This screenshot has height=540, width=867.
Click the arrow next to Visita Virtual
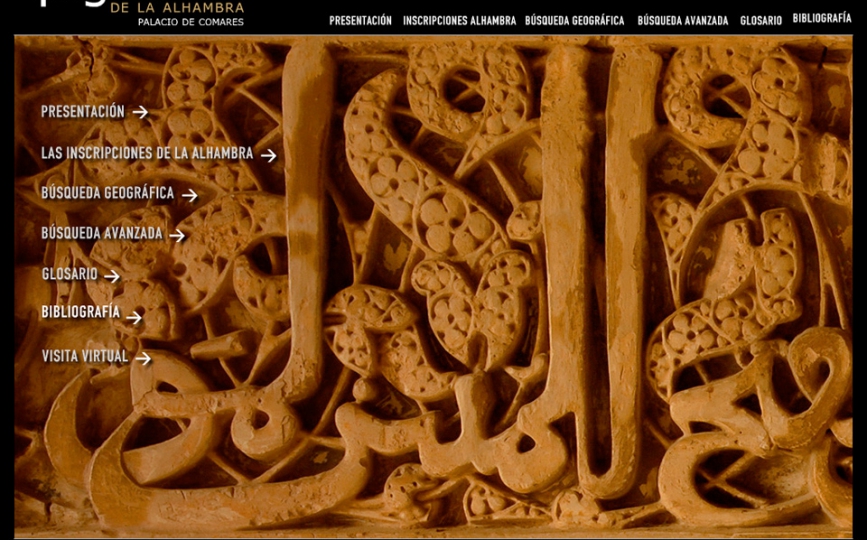143,359
